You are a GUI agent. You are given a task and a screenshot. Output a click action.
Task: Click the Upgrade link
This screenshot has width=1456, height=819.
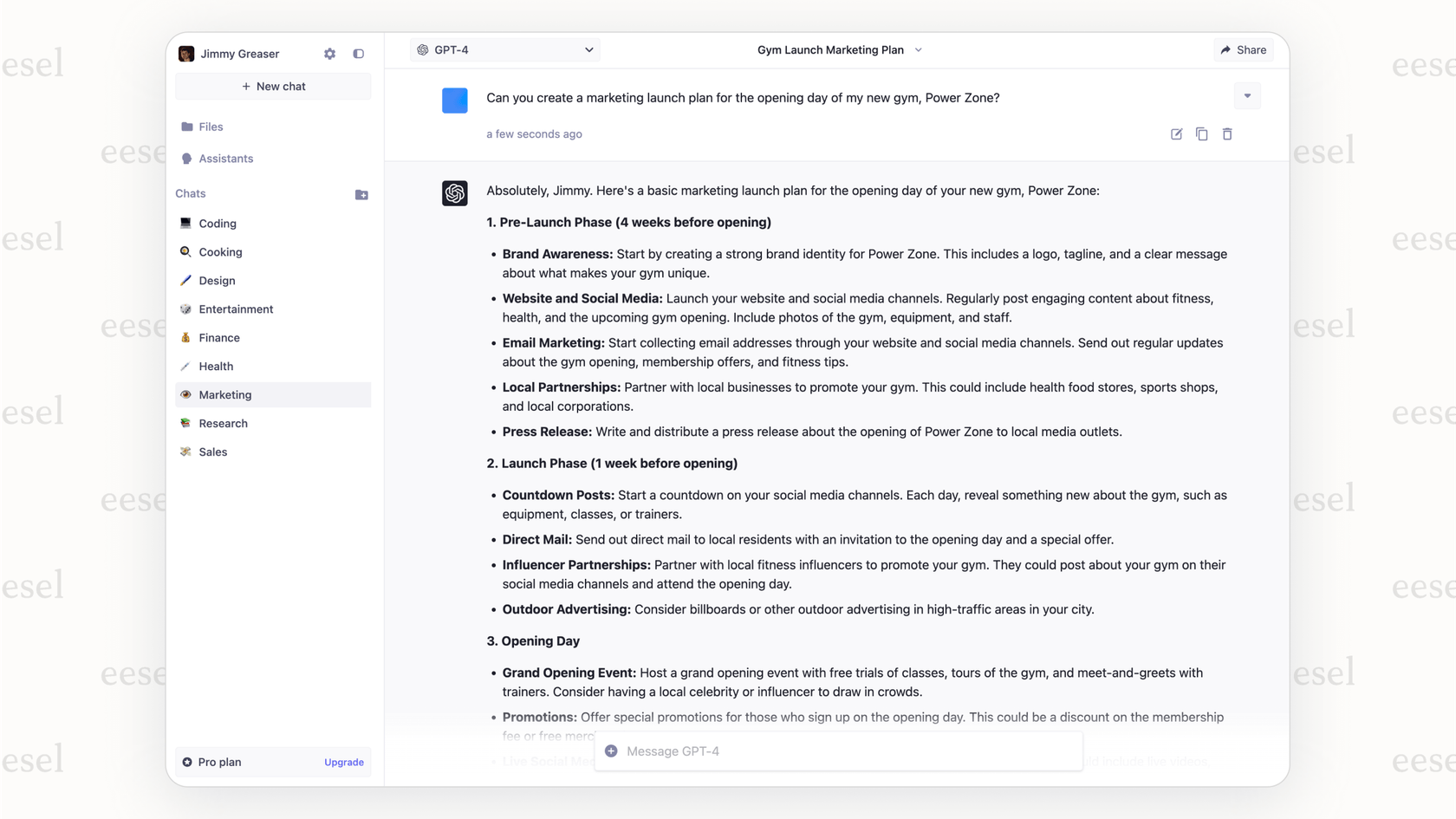coord(343,762)
